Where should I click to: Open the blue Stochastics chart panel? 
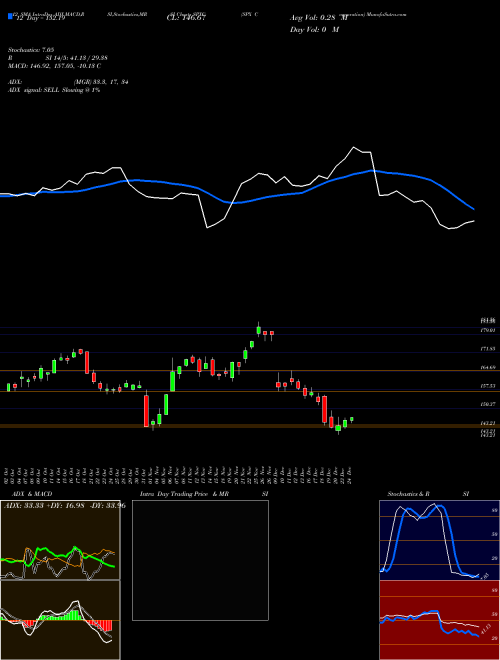coord(439,540)
